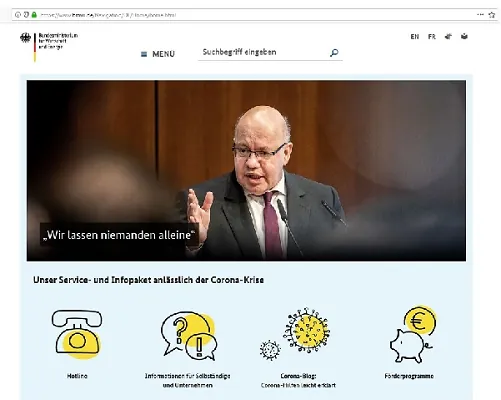Screen dimensions: 501x400
Task: Open the MENU hamburger navigation
Action: coord(158,54)
